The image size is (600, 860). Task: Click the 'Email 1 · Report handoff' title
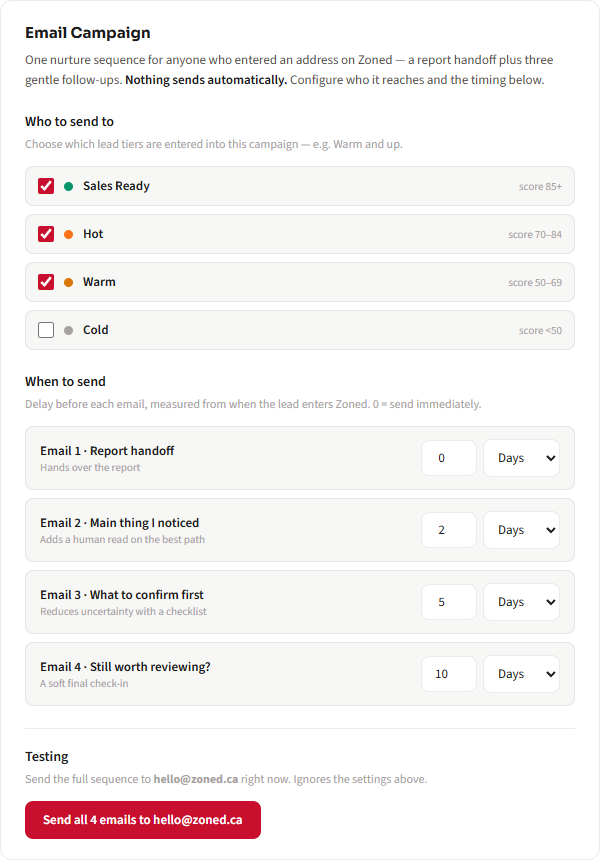[107, 450]
